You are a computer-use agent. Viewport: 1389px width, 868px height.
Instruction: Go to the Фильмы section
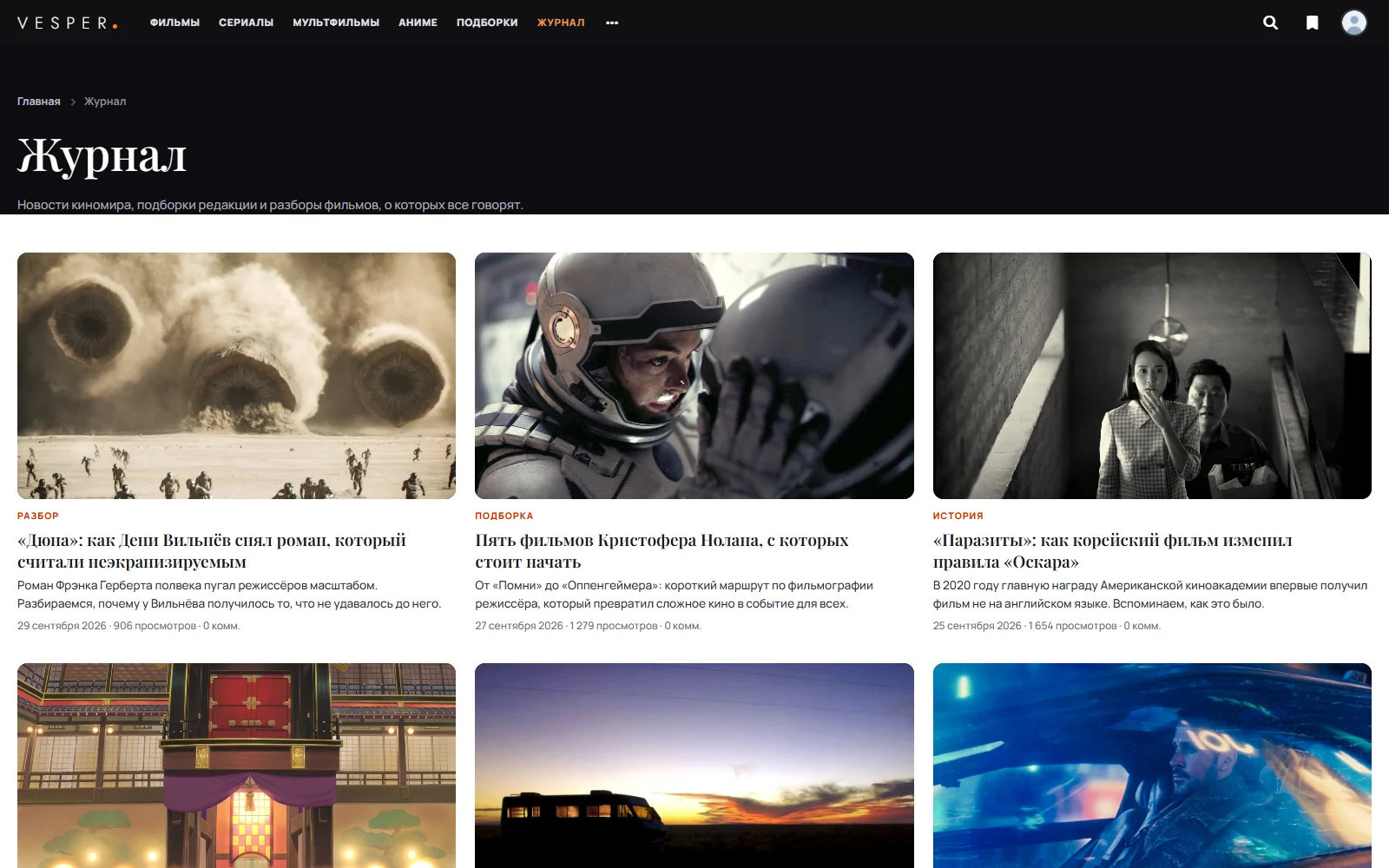(x=174, y=23)
